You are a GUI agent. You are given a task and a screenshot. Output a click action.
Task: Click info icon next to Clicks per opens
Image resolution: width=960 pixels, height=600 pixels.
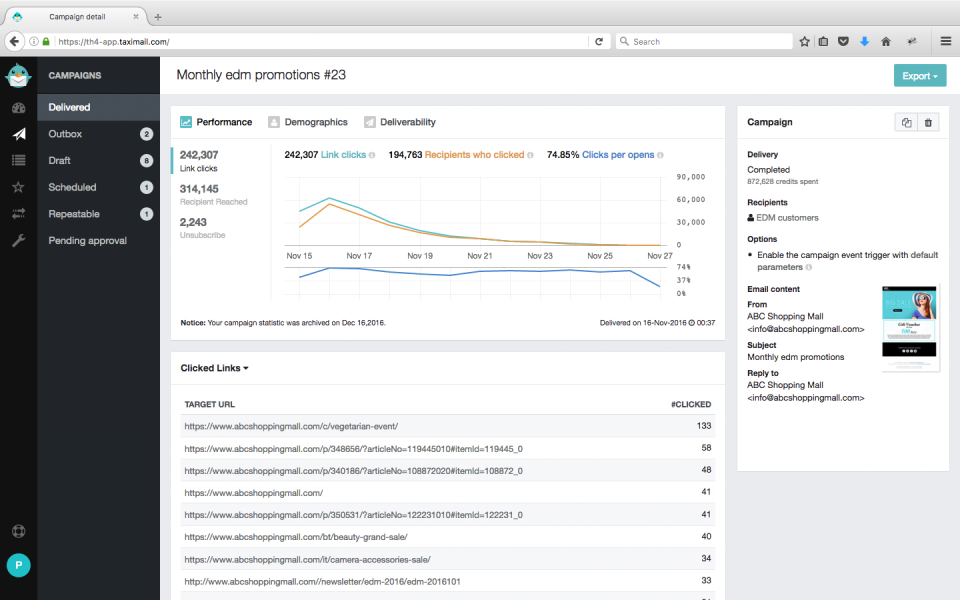coord(660,156)
